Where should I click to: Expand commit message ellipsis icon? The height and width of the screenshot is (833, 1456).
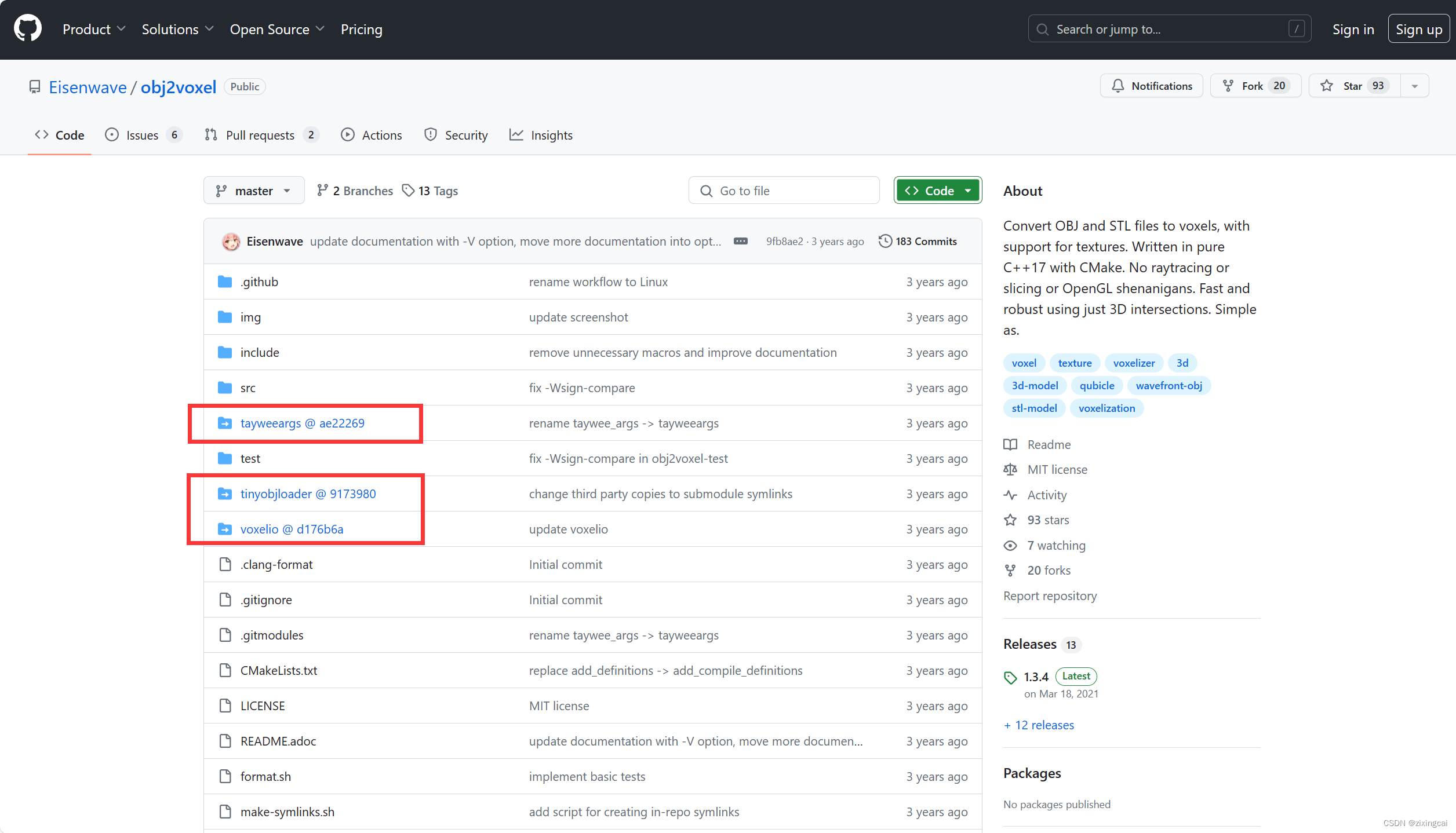(740, 241)
